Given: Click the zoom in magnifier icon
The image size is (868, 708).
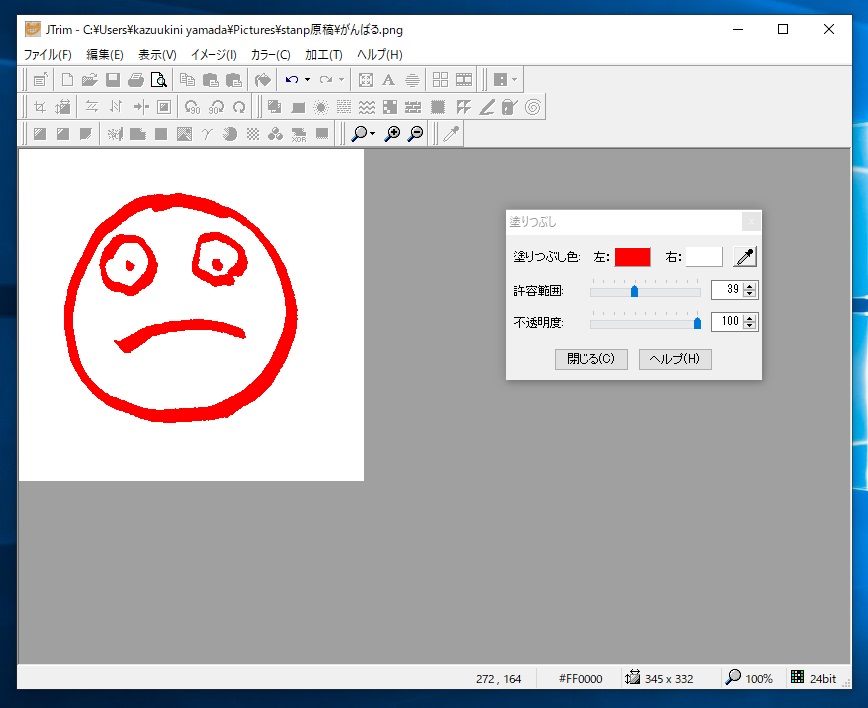Looking at the screenshot, I should [392, 134].
